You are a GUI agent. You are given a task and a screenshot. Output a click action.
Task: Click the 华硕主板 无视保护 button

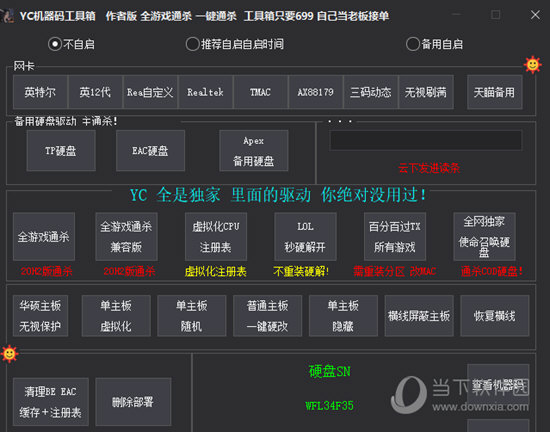pos(40,316)
